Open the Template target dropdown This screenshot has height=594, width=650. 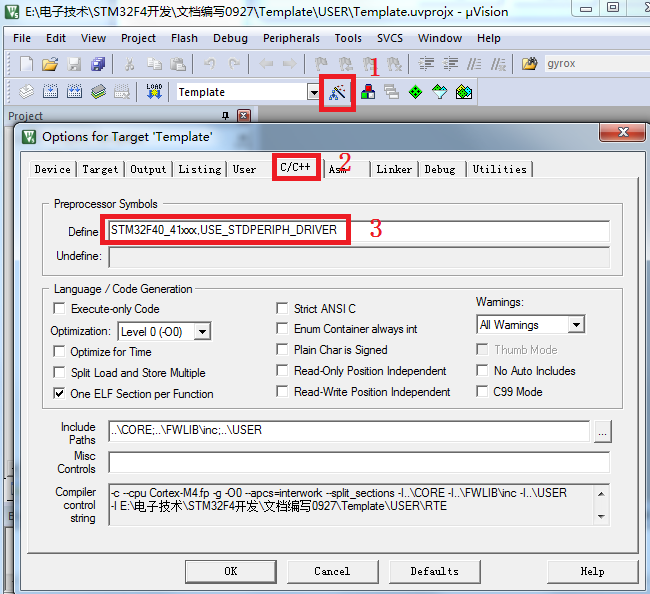pyautogui.click(x=314, y=92)
